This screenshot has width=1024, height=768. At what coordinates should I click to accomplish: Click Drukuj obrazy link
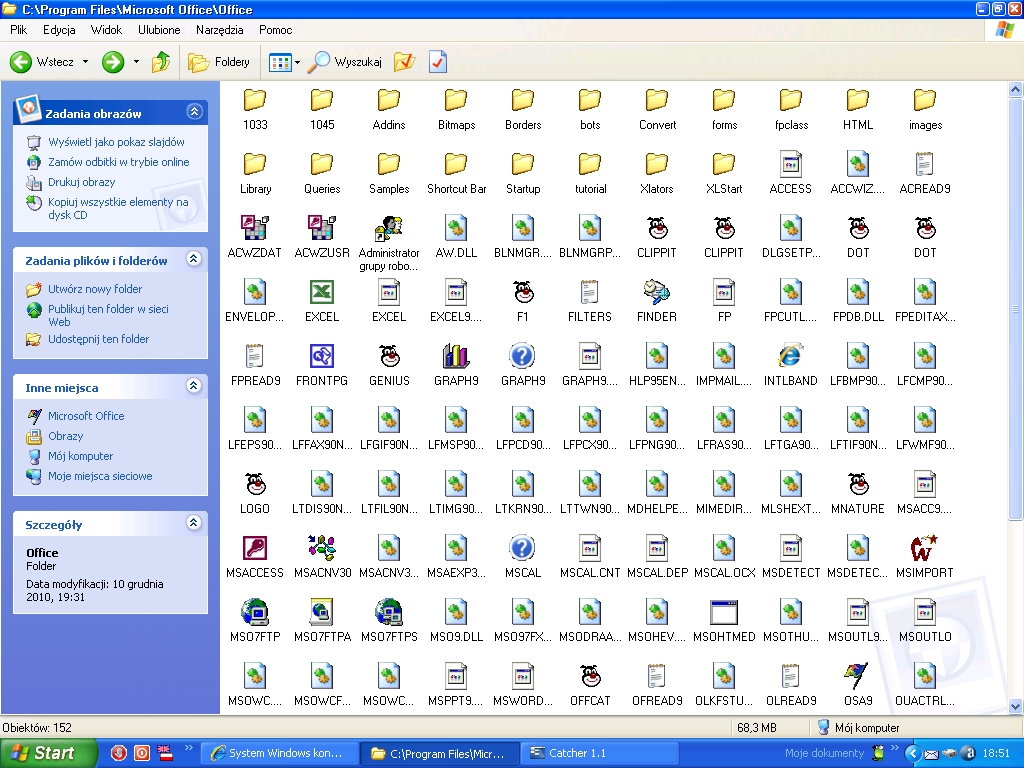coord(82,182)
